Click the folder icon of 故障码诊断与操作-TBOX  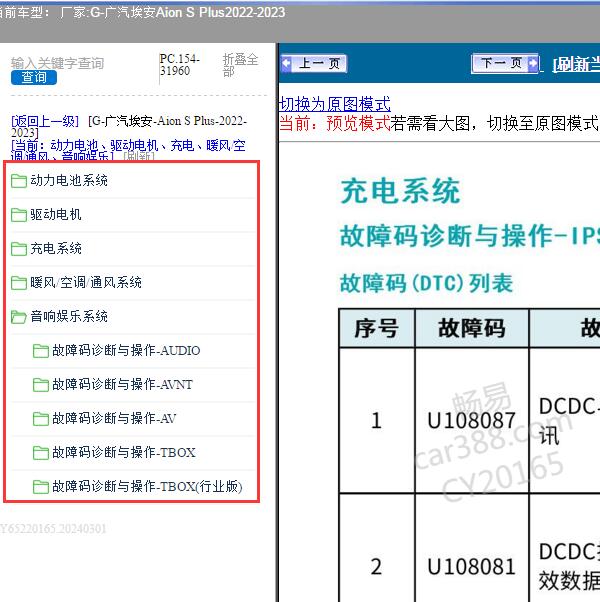click(40, 453)
